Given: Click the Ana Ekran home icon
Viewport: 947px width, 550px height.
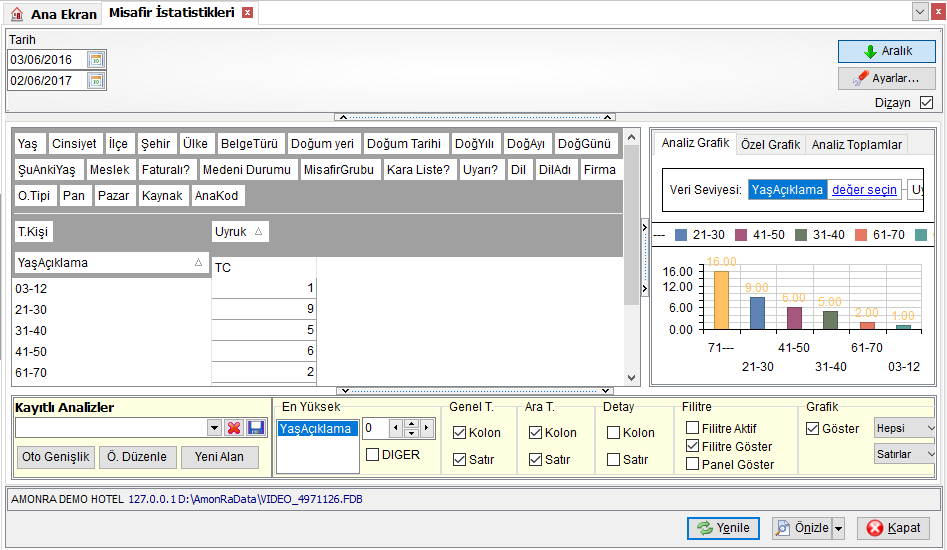Looking at the screenshot, I should pyautogui.click(x=18, y=14).
